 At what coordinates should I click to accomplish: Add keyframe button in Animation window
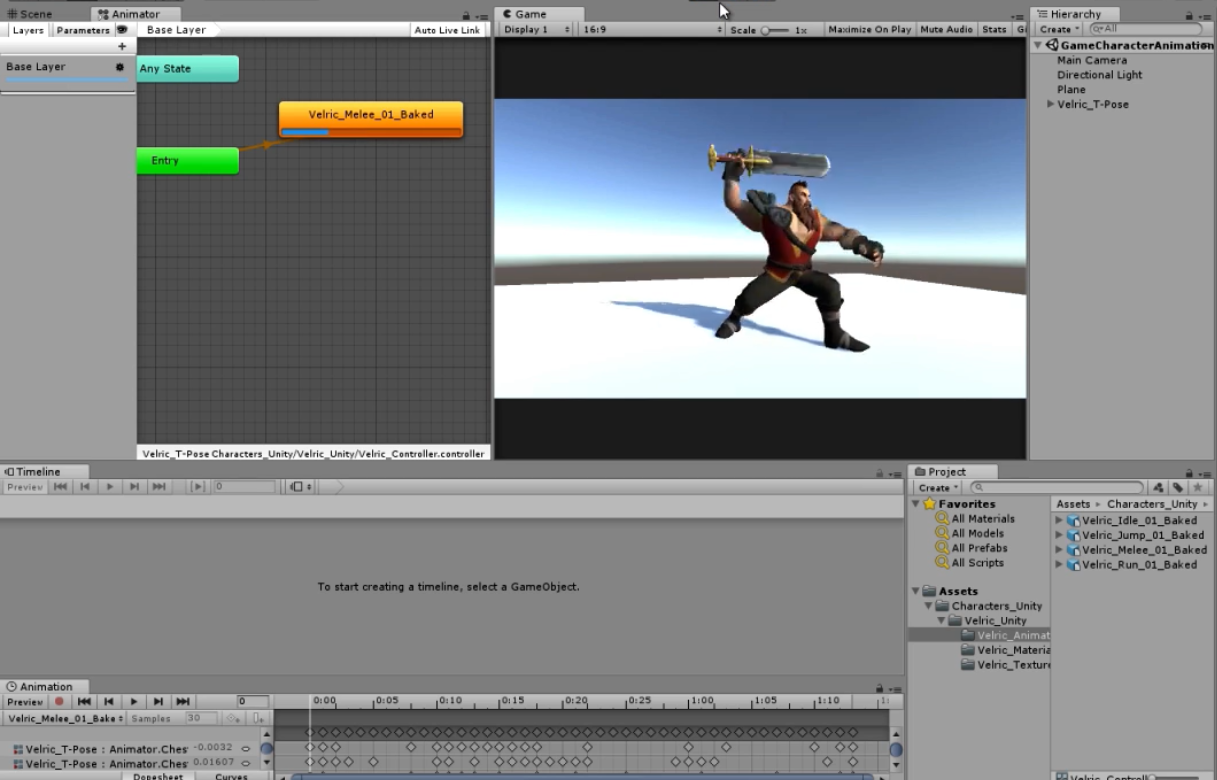234,719
